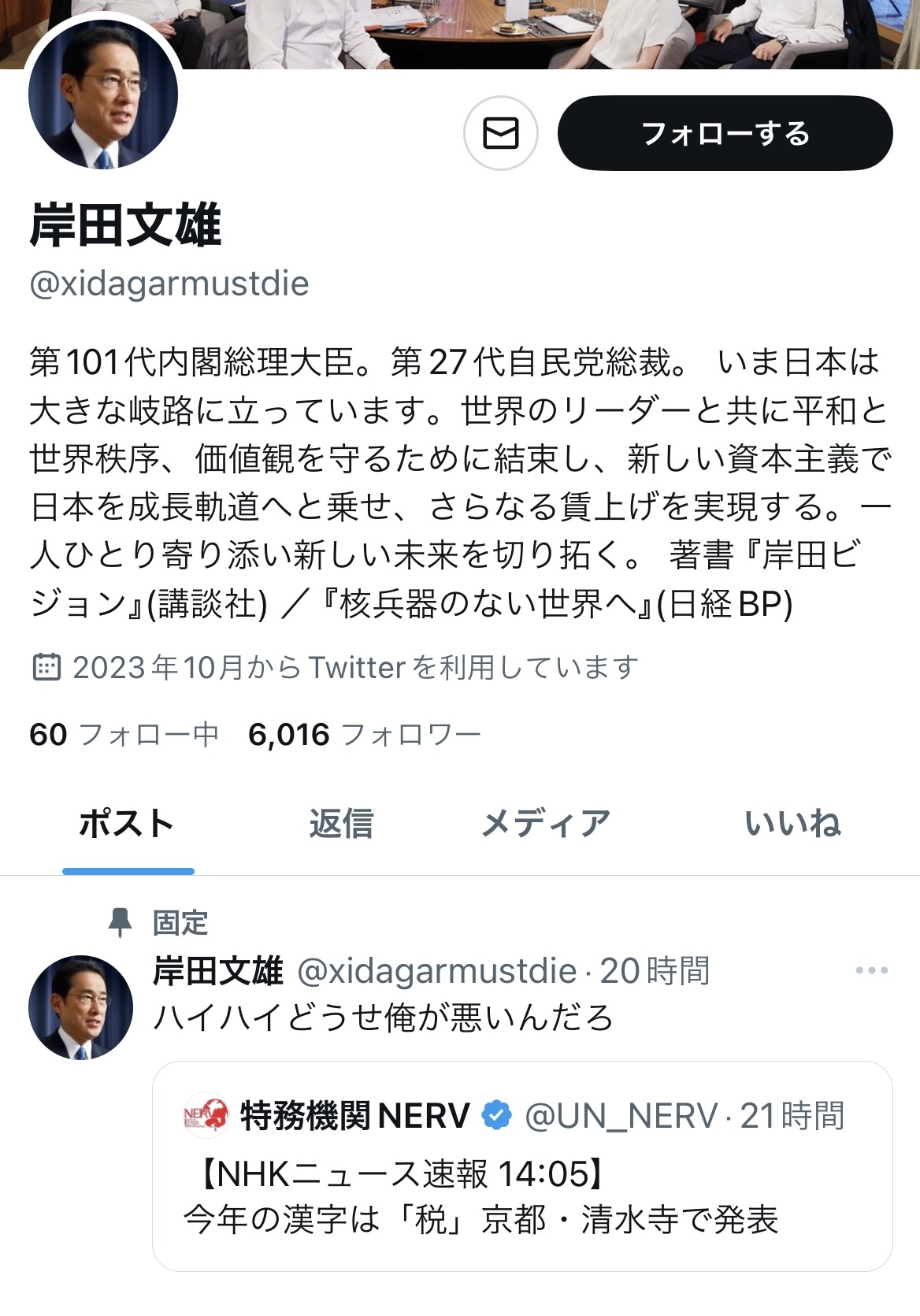
Task: Switch to the メディア tab
Action: 546,824
